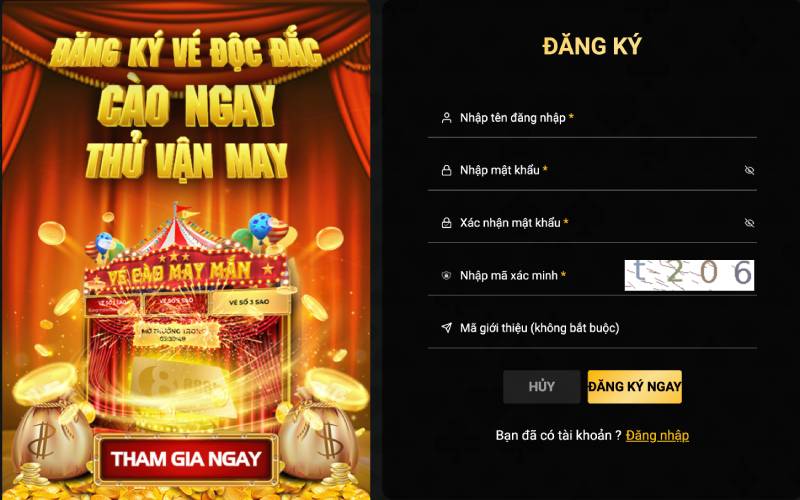Click the user icon beside username field

[446, 118]
